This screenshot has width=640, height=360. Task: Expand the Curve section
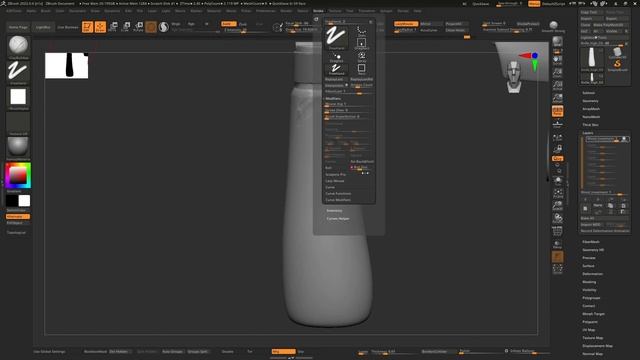tap(330, 187)
